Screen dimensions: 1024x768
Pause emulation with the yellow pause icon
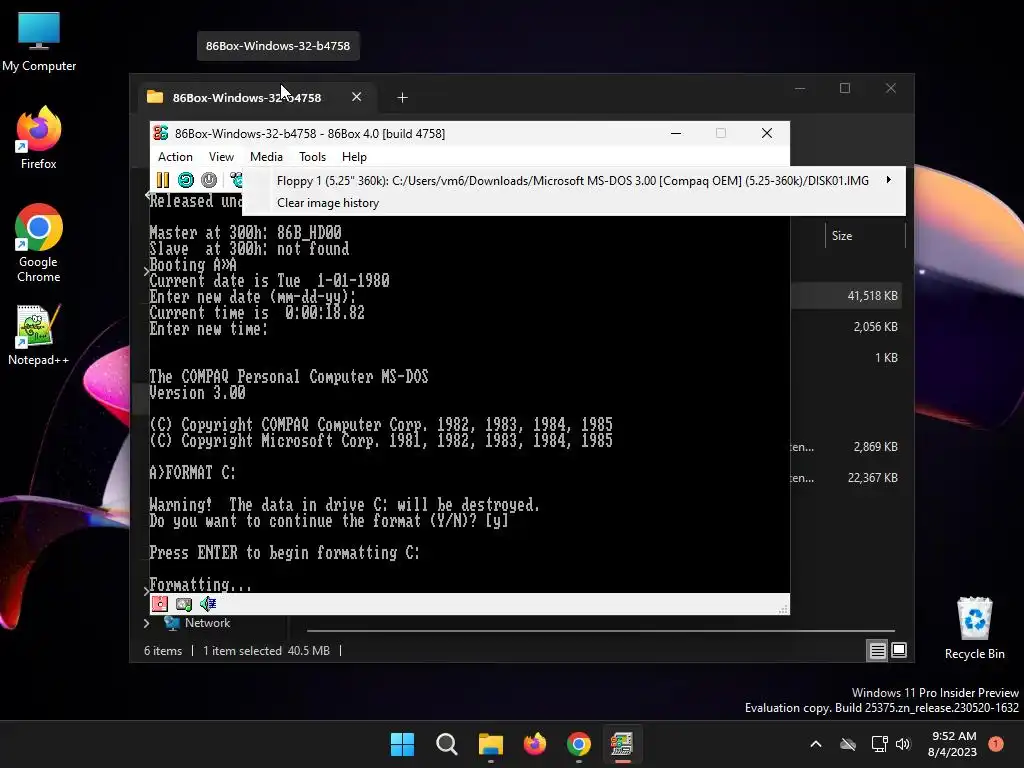click(x=163, y=180)
